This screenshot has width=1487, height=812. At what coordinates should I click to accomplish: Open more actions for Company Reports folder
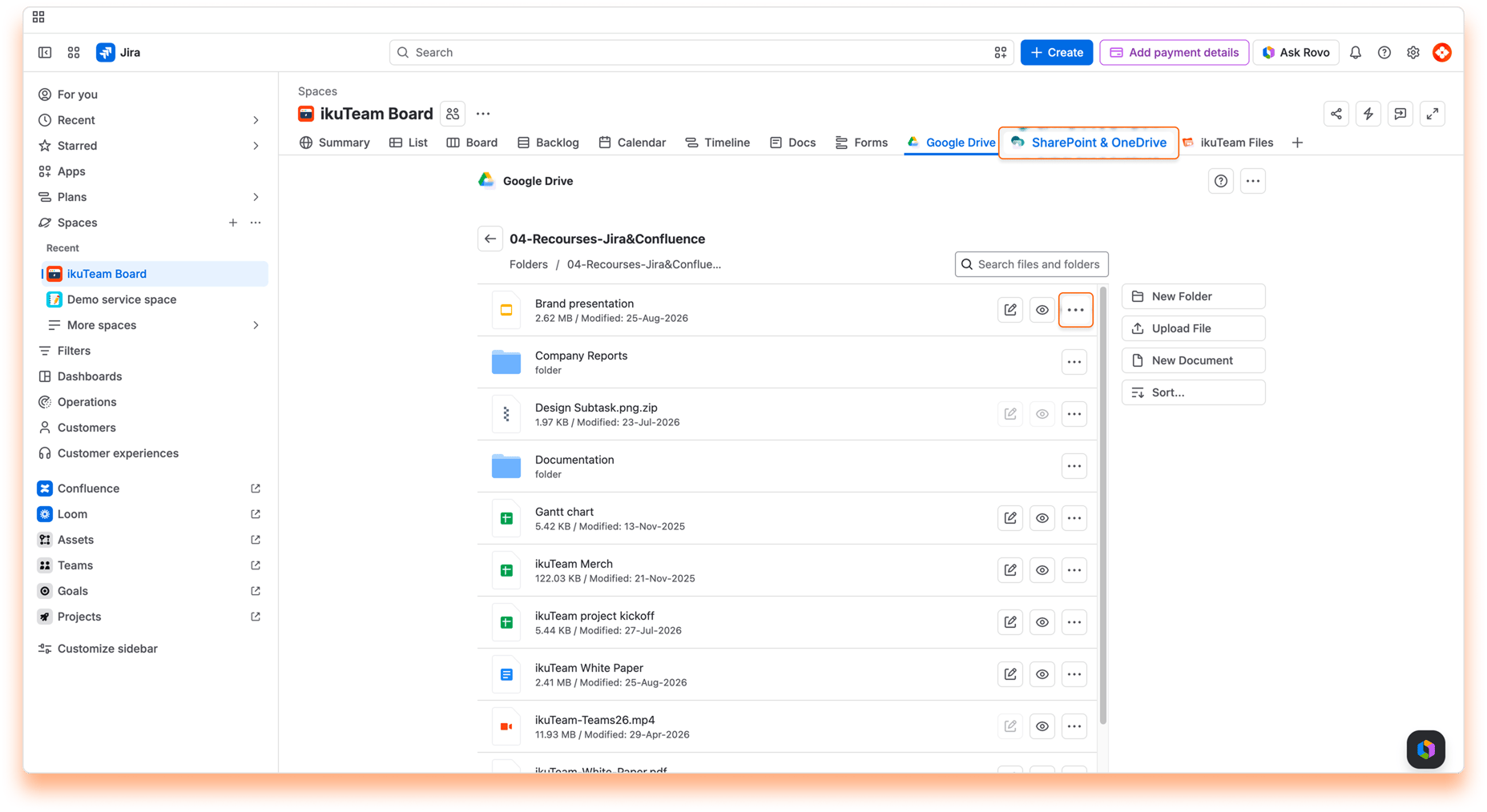point(1074,362)
